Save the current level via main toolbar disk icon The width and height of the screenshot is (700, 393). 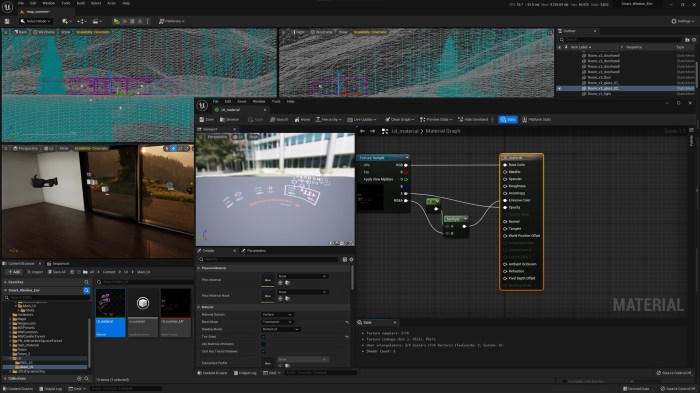coord(7,21)
